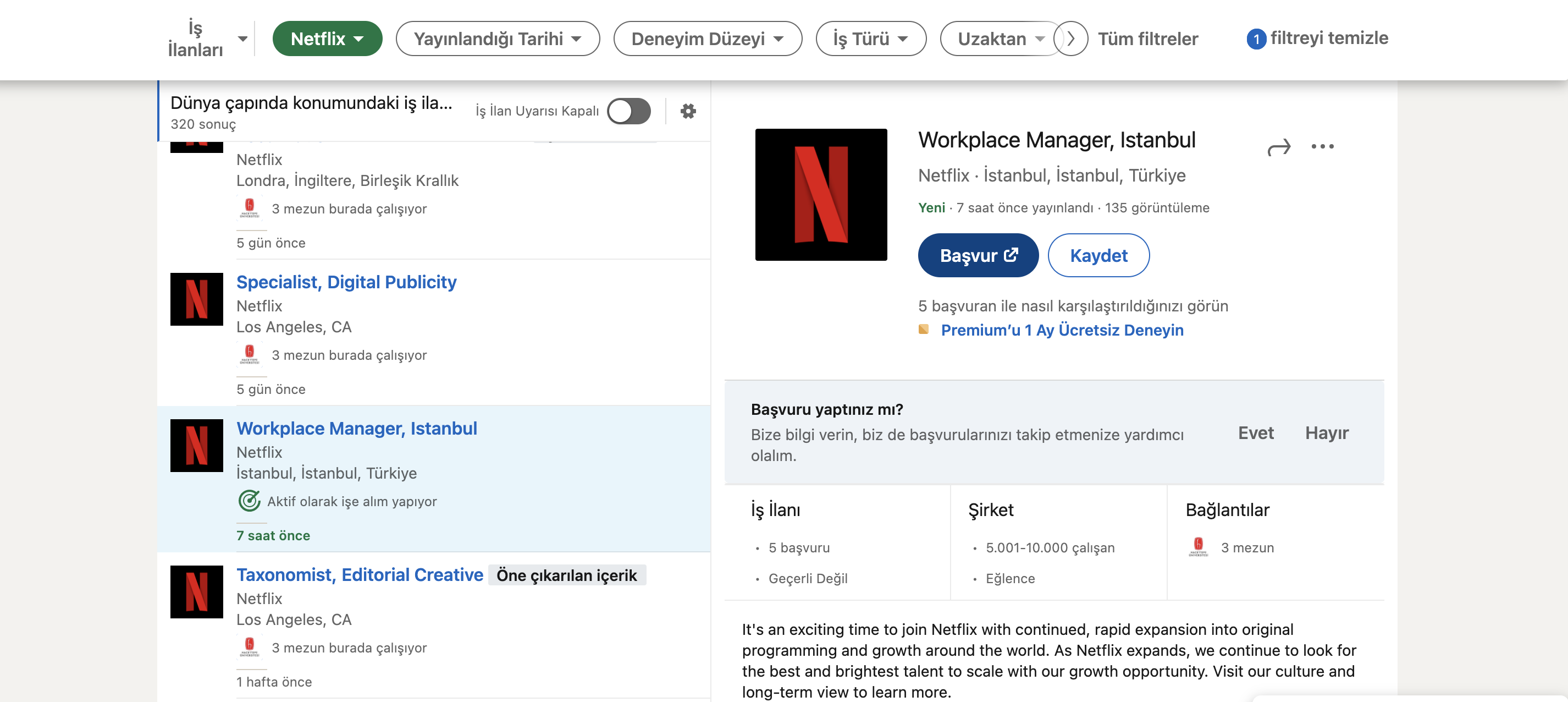The image size is (1568, 702).
Task: Open the Yayınlandığı Tarihi filter
Action: point(498,39)
